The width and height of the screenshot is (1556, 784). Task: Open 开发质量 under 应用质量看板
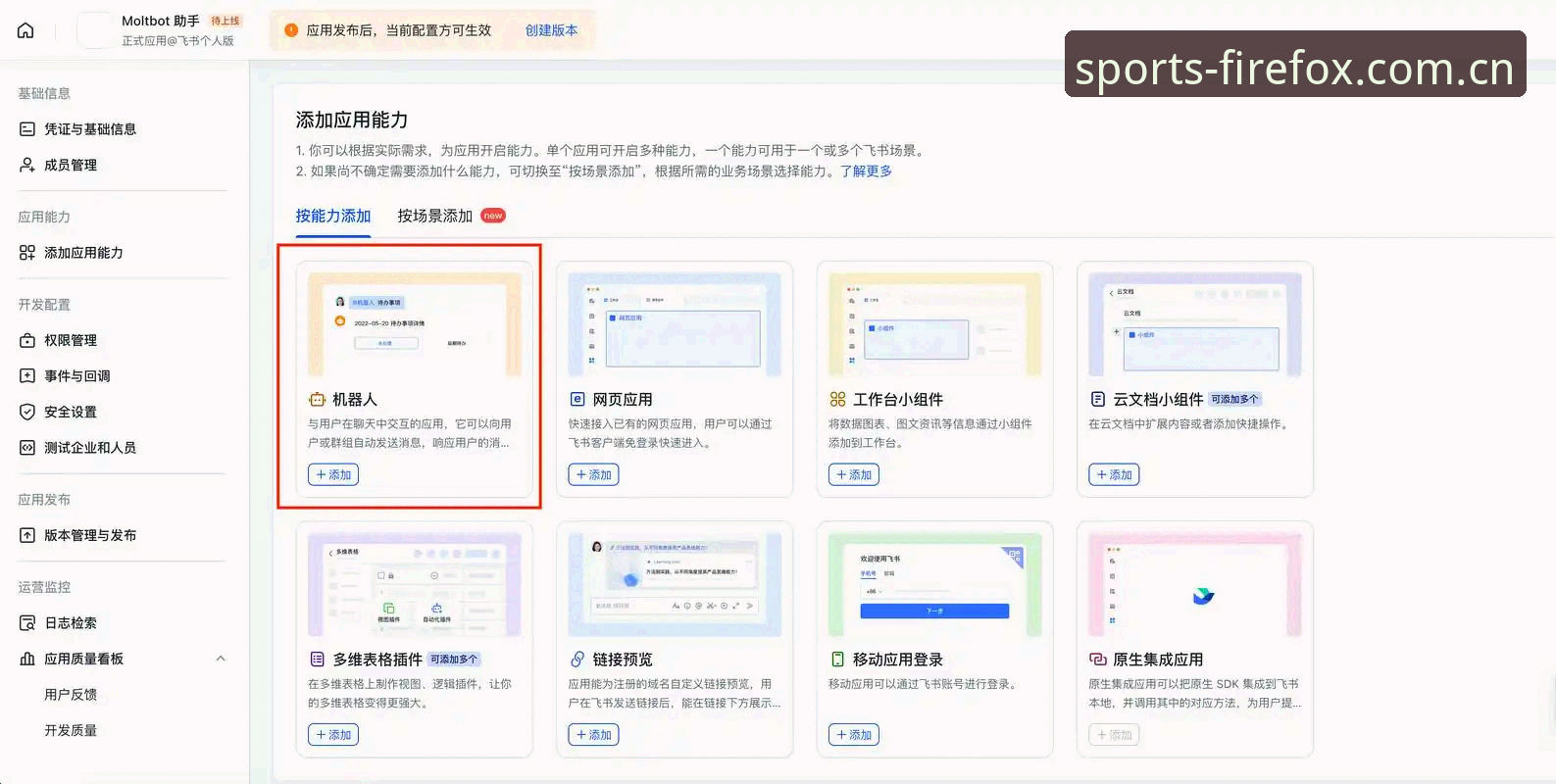pos(71,731)
